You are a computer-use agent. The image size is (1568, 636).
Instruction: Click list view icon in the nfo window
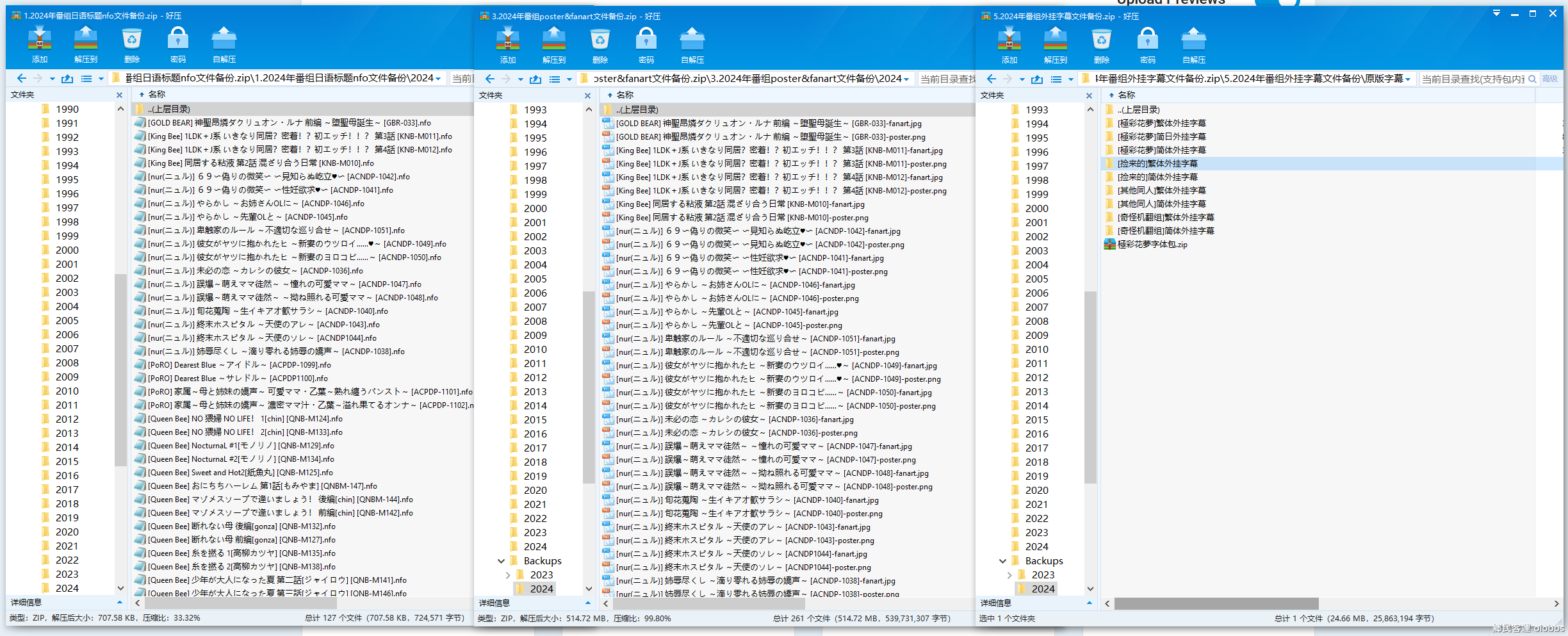(86, 78)
